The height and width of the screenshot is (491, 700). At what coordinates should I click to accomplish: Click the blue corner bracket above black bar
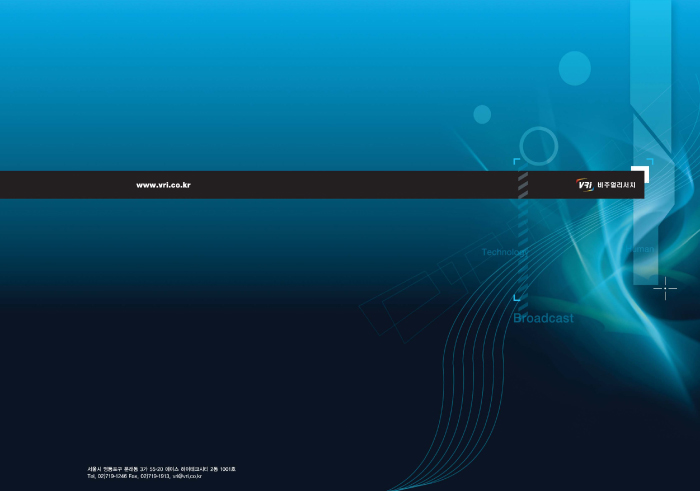tap(516, 161)
